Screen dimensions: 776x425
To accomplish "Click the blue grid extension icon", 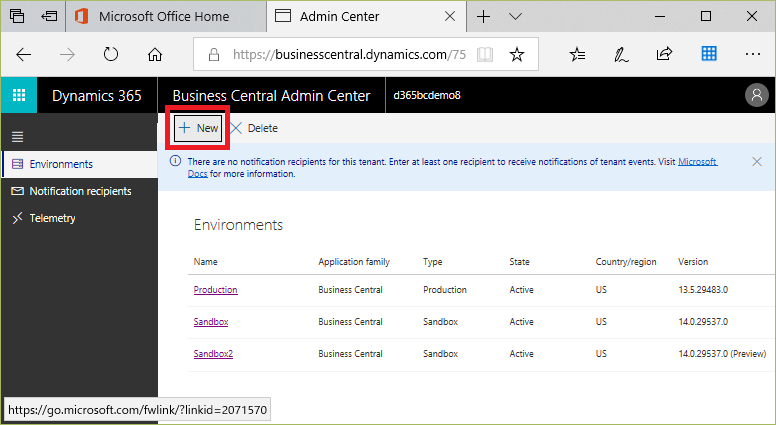I will (x=709, y=53).
